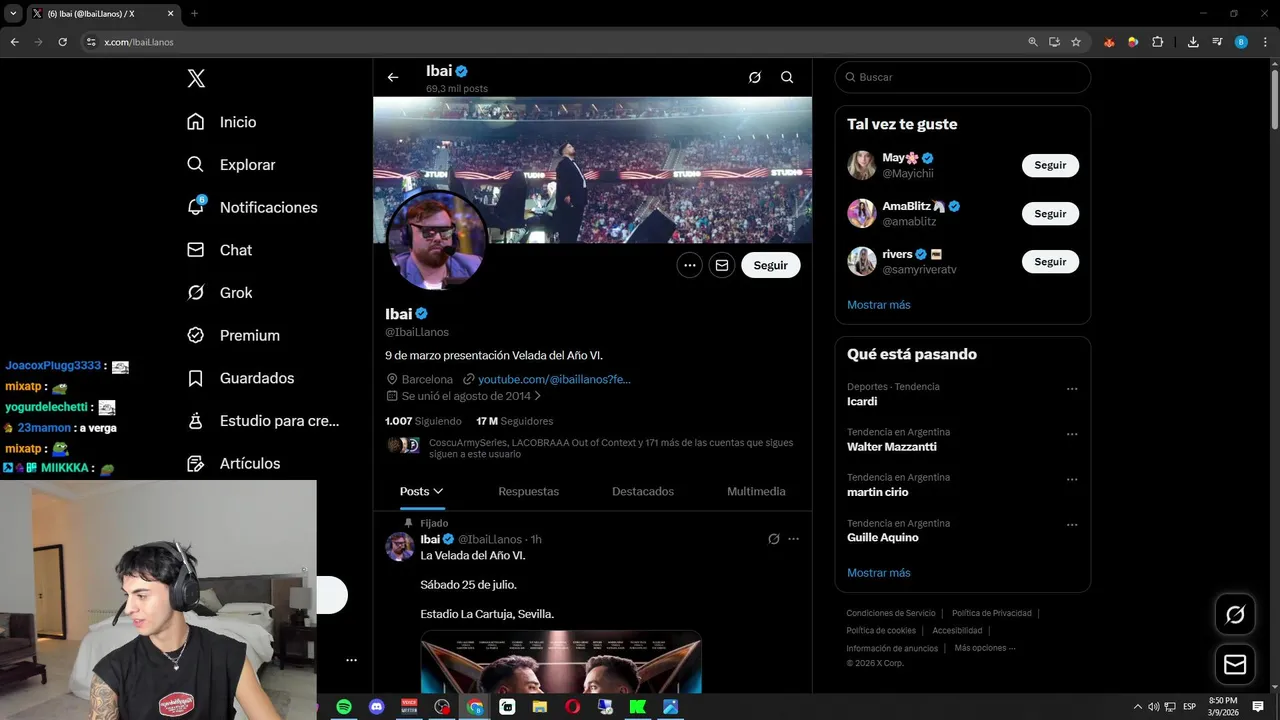Open Condiciones de Servicio link
This screenshot has width=1280, height=720.
pos(891,613)
